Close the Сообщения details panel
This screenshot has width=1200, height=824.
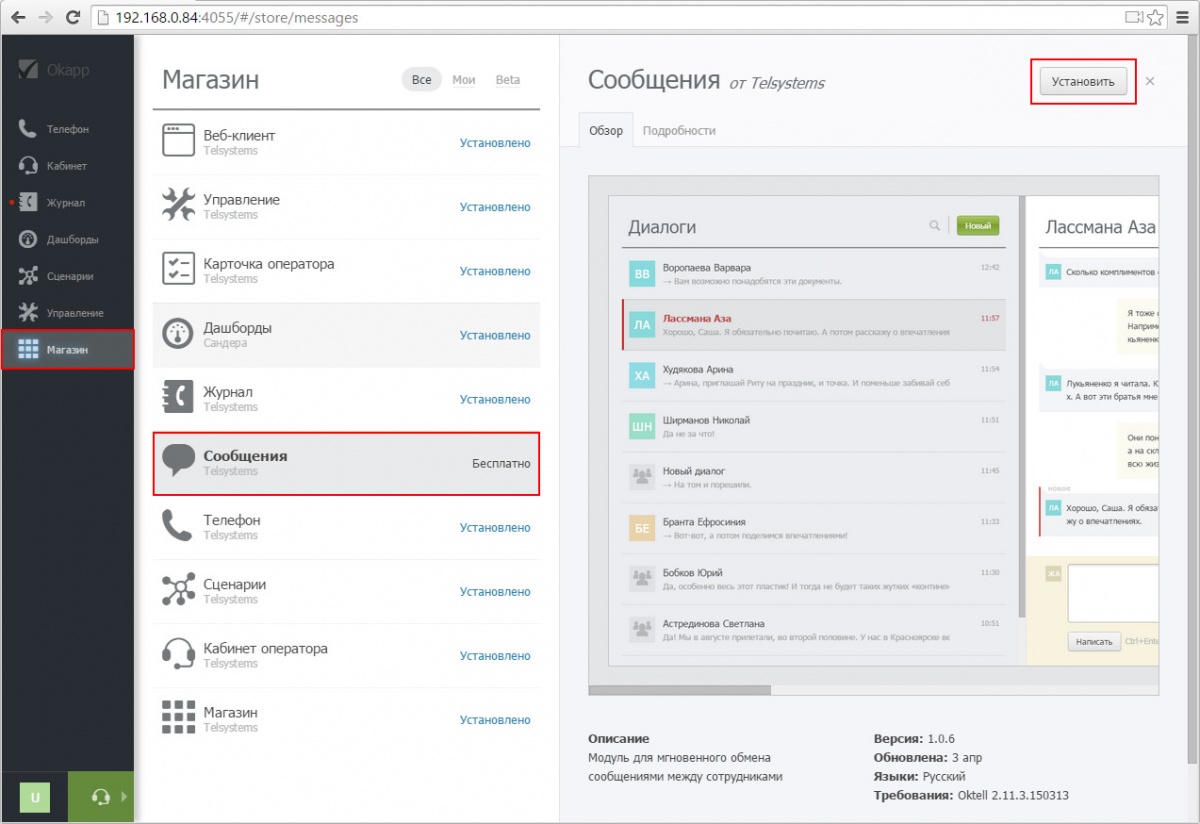coord(1150,81)
